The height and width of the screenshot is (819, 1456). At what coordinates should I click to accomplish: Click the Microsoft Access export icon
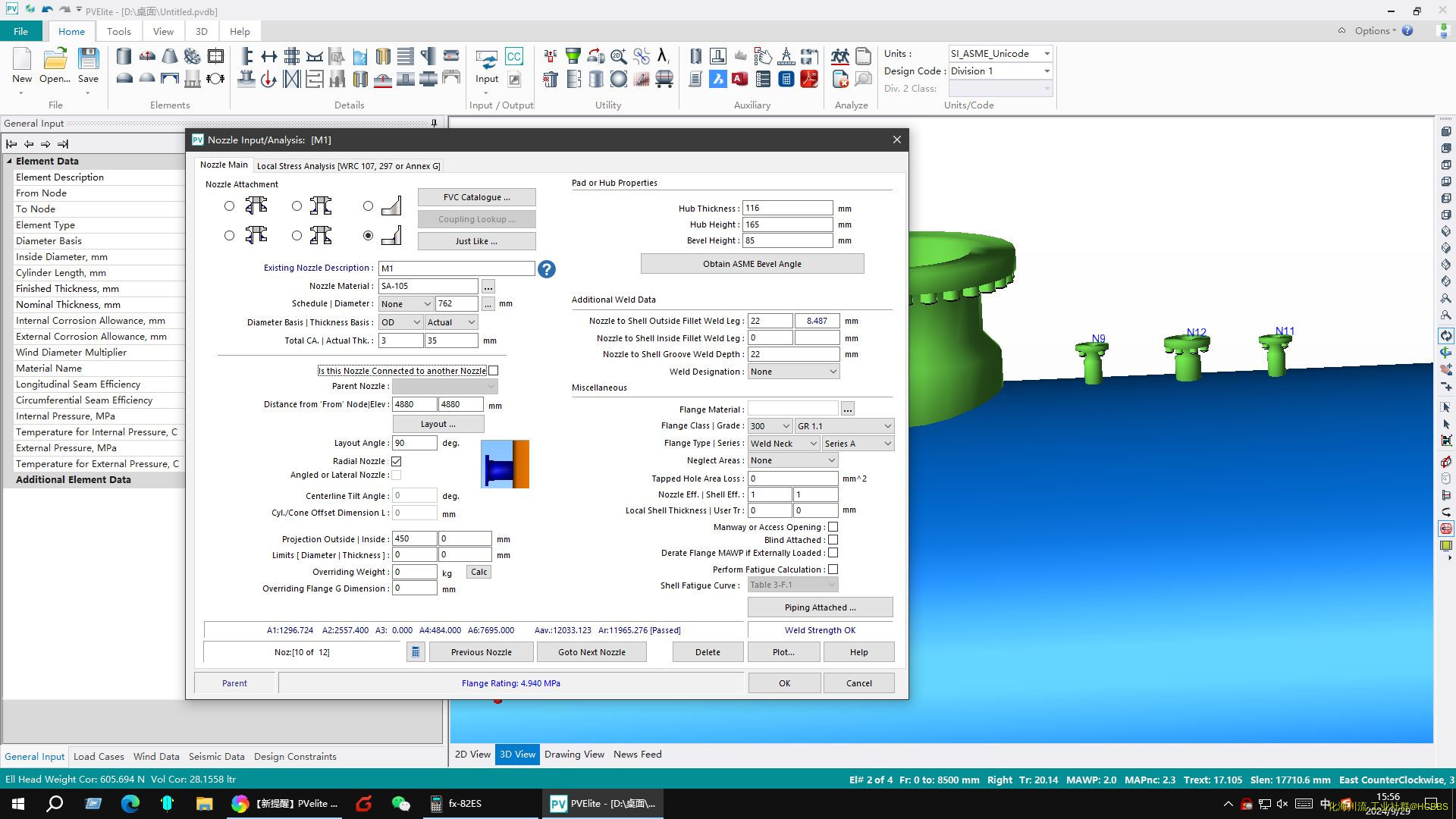point(741,78)
